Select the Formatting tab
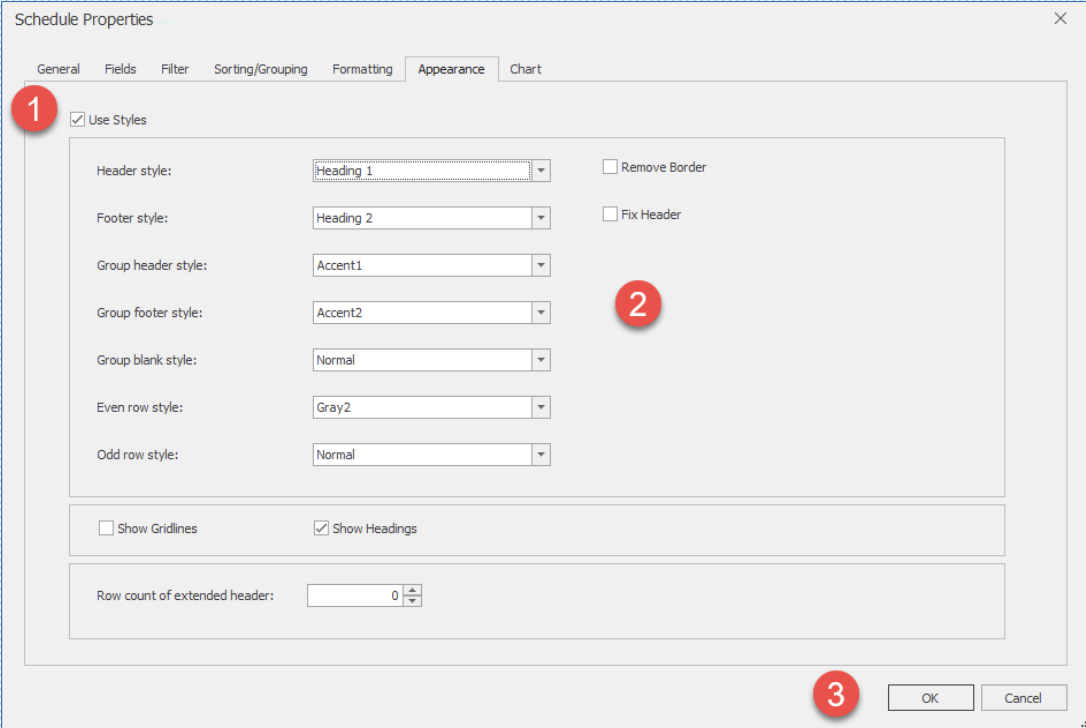1086x728 pixels. (x=362, y=69)
